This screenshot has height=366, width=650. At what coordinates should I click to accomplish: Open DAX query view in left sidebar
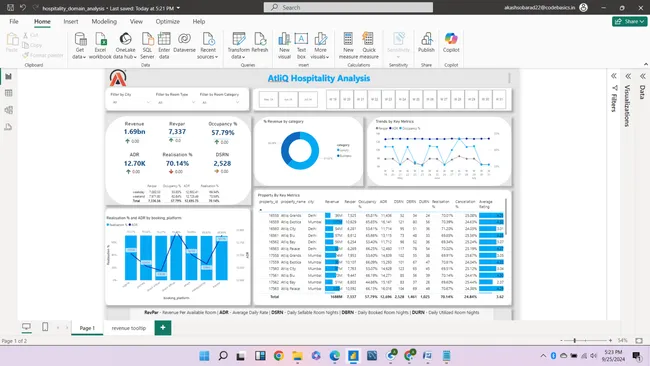(8, 127)
